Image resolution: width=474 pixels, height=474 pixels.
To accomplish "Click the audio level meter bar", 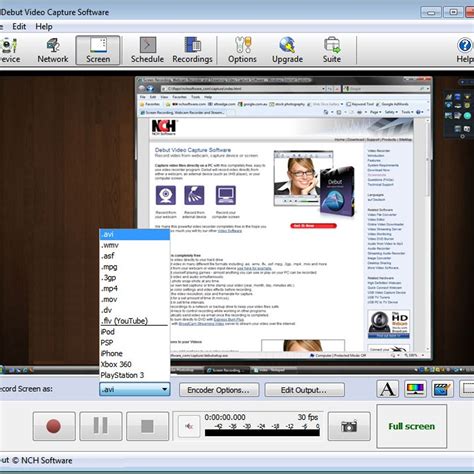I will point(262,433).
